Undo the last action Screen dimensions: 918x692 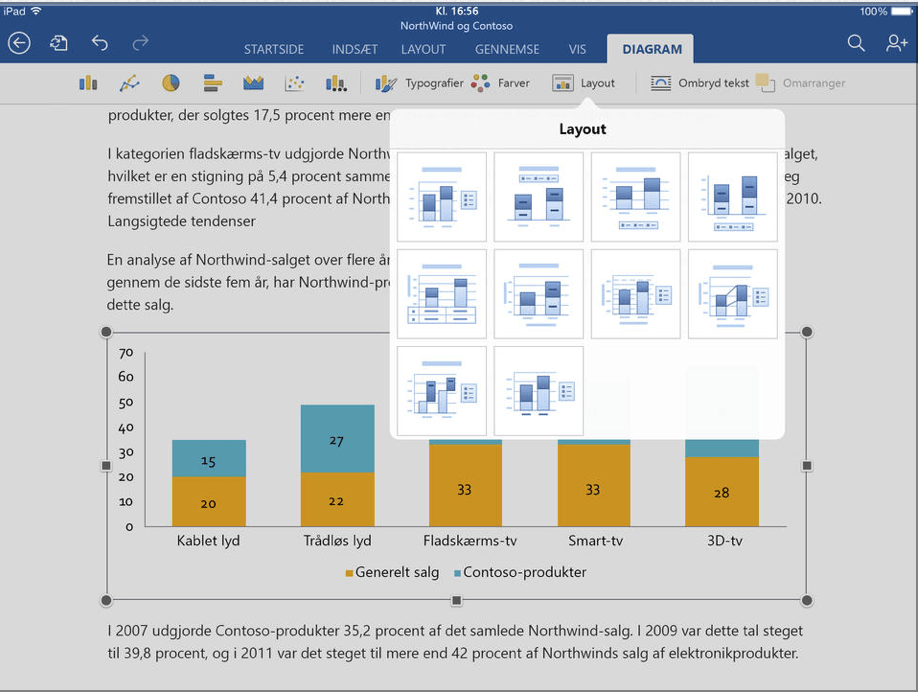click(100, 43)
